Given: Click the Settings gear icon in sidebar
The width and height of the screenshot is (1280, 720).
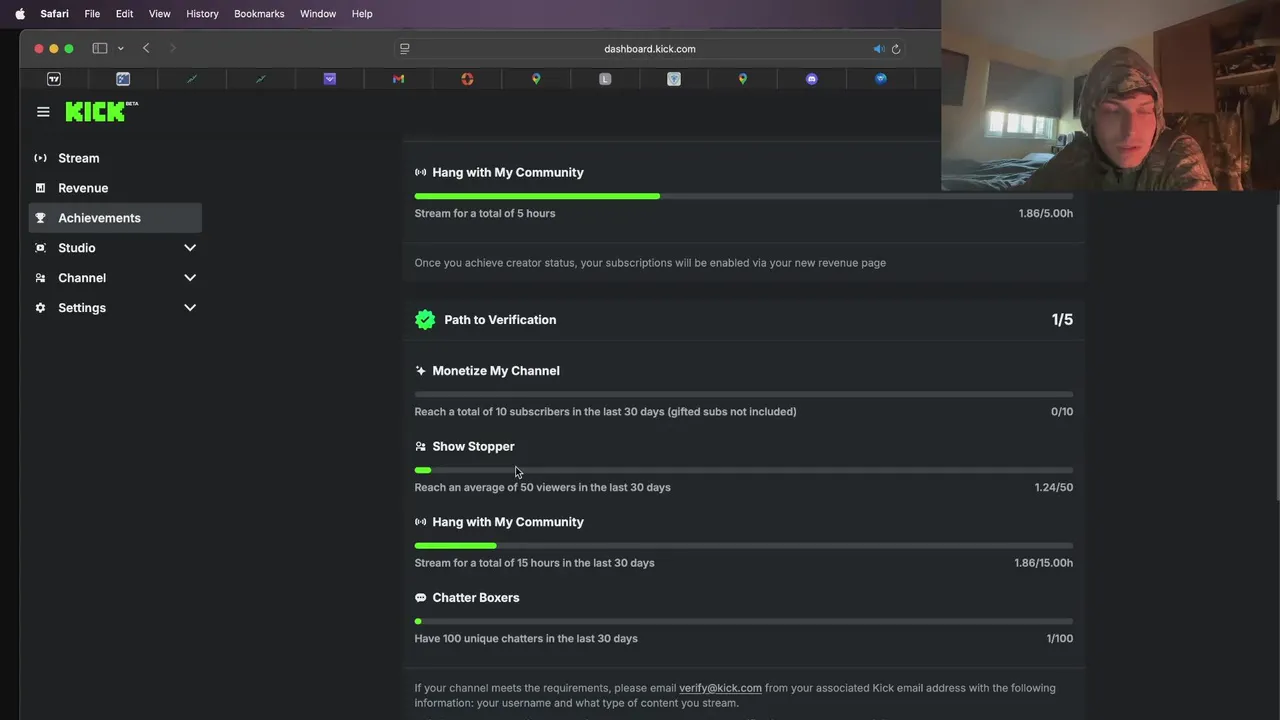Looking at the screenshot, I should (x=40, y=308).
